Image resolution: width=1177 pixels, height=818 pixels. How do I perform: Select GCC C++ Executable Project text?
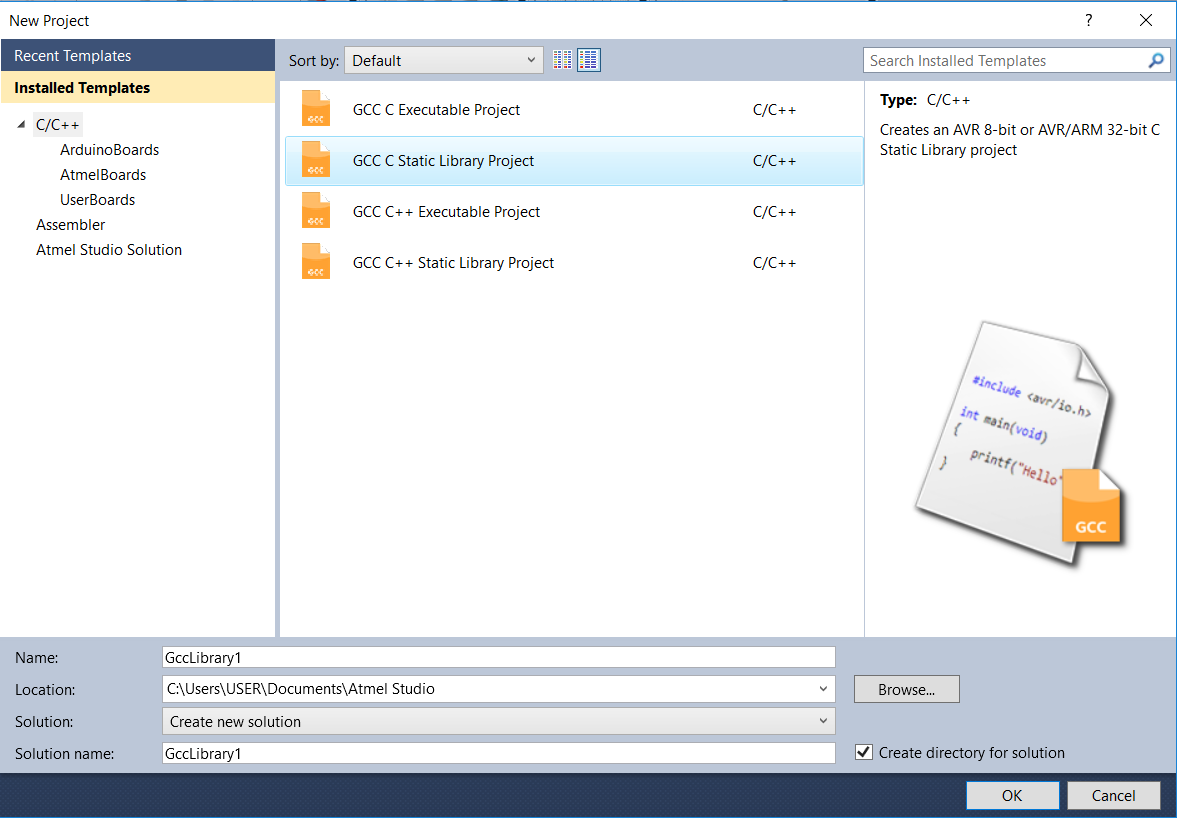[x=446, y=212]
